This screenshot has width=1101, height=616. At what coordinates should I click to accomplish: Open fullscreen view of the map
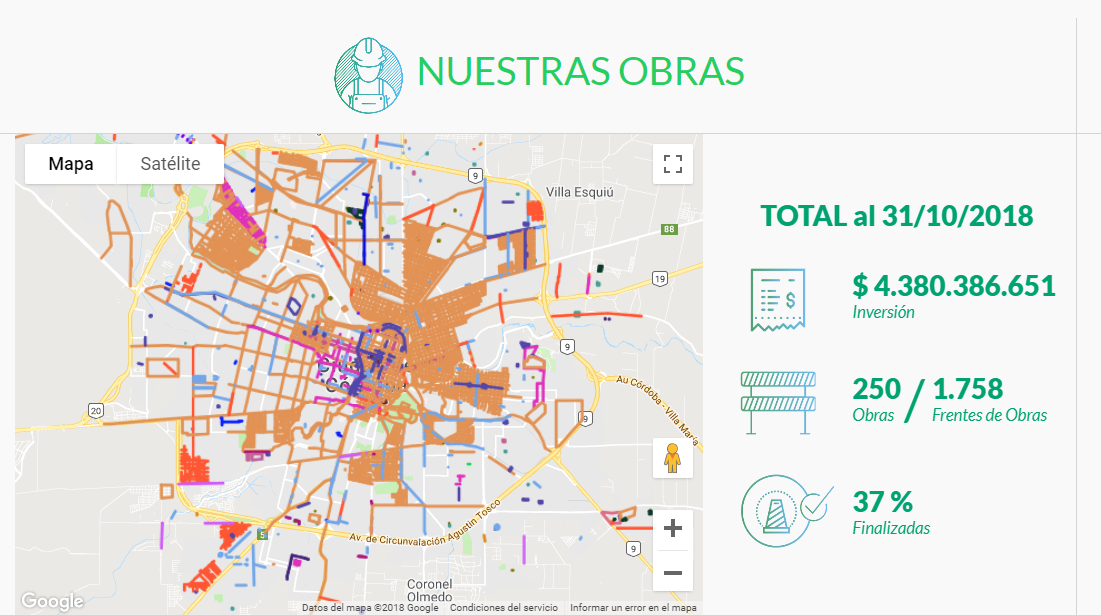pos(672,163)
